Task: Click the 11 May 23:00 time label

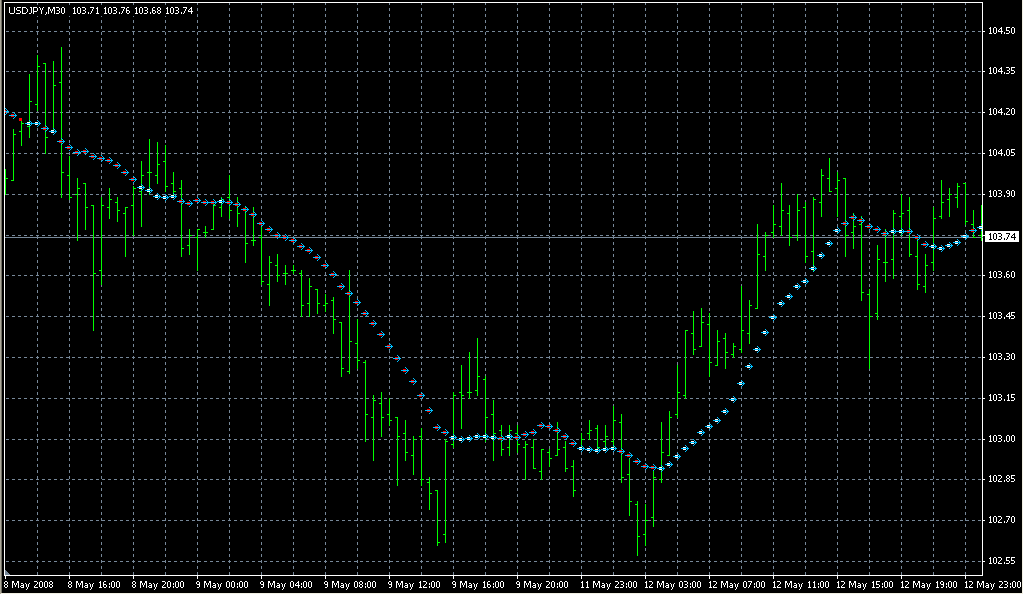Action: pyautogui.click(x=605, y=584)
